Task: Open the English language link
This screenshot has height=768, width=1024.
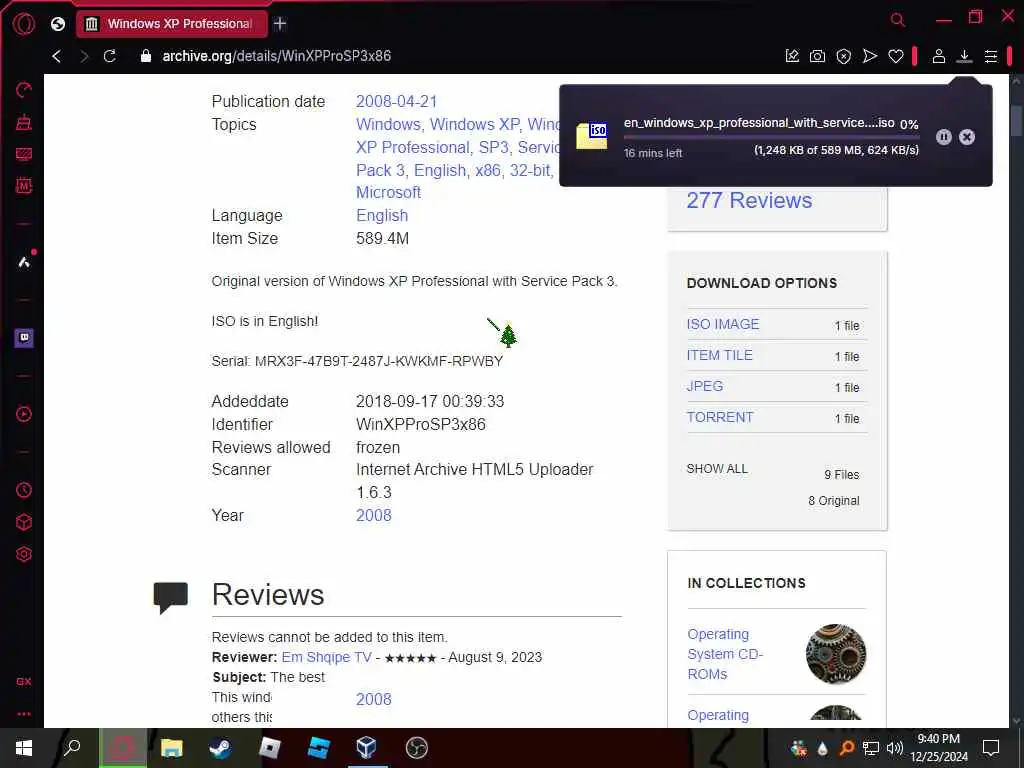Action: click(x=382, y=216)
